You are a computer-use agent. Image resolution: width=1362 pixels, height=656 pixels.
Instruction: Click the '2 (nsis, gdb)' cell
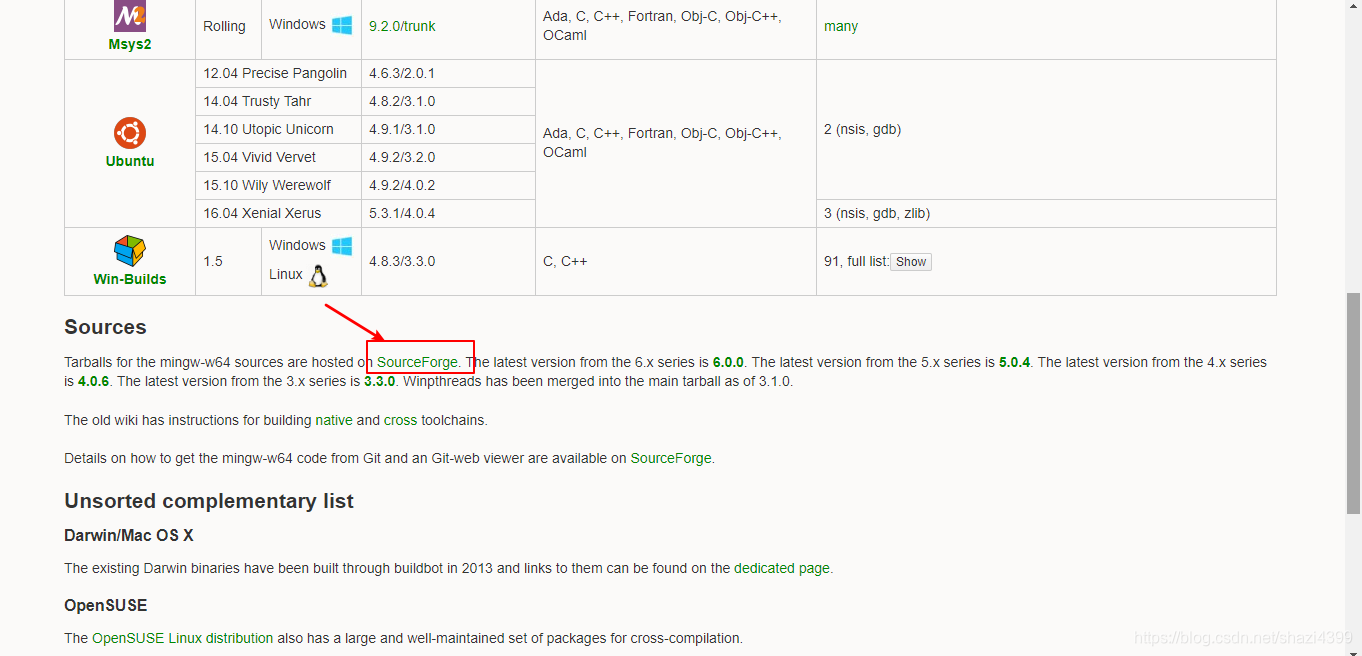(x=1046, y=129)
